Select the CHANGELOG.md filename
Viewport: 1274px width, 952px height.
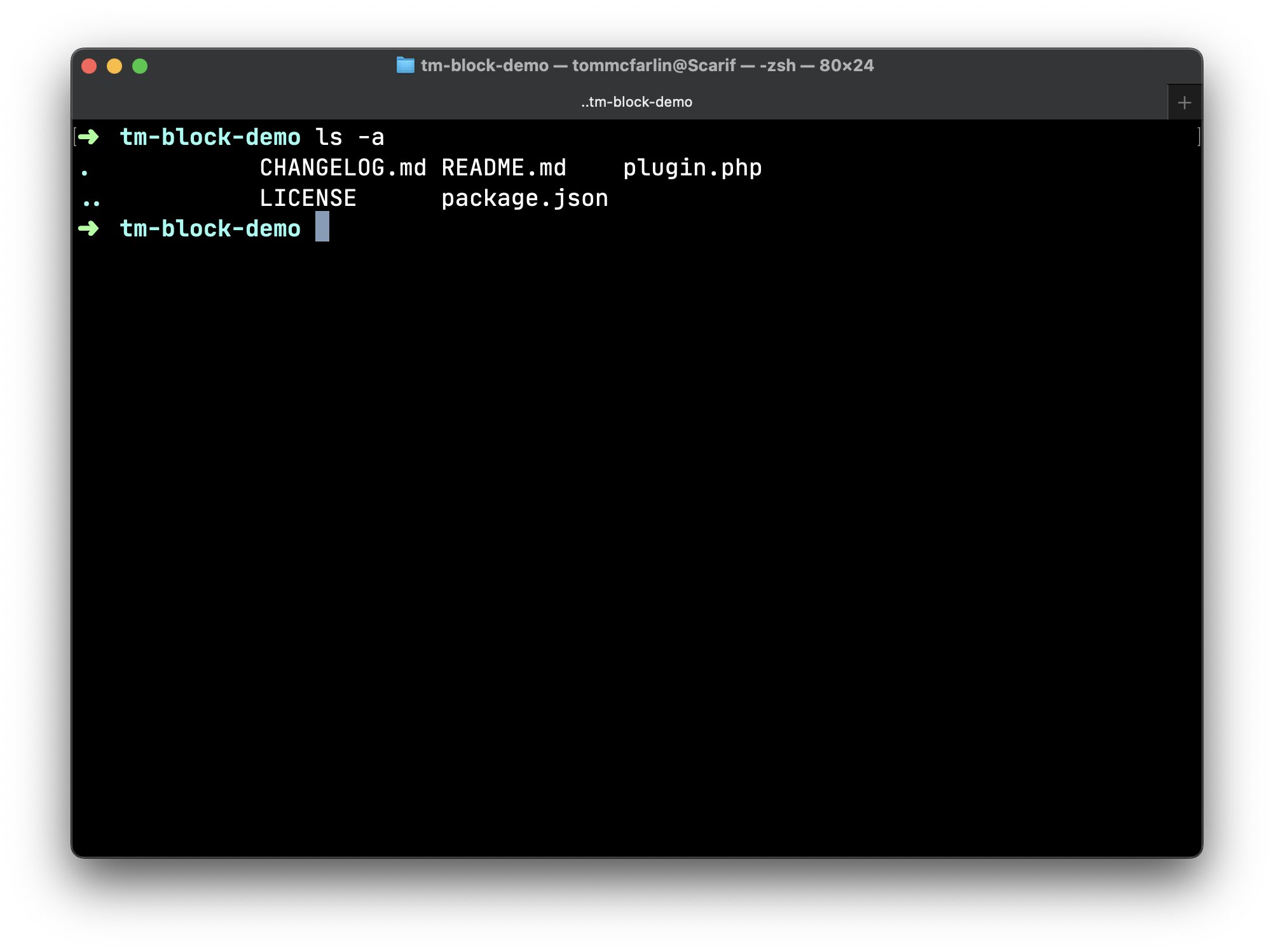coord(342,167)
